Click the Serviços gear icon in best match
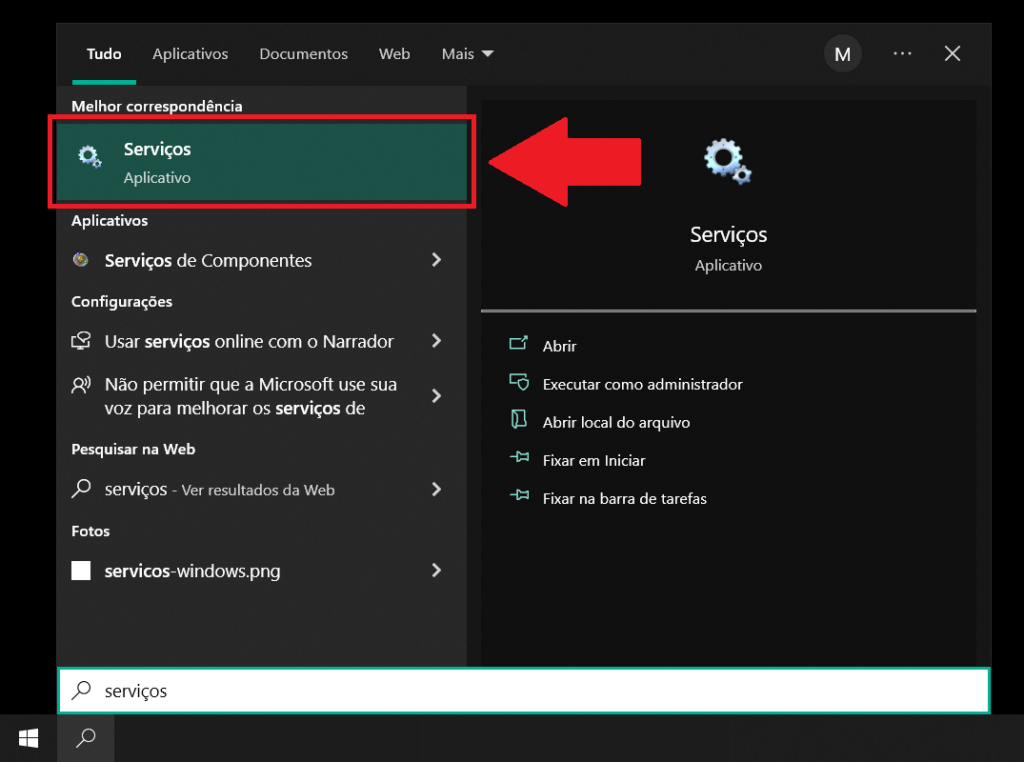Image resolution: width=1024 pixels, height=762 pixels. tap(89, 157)
